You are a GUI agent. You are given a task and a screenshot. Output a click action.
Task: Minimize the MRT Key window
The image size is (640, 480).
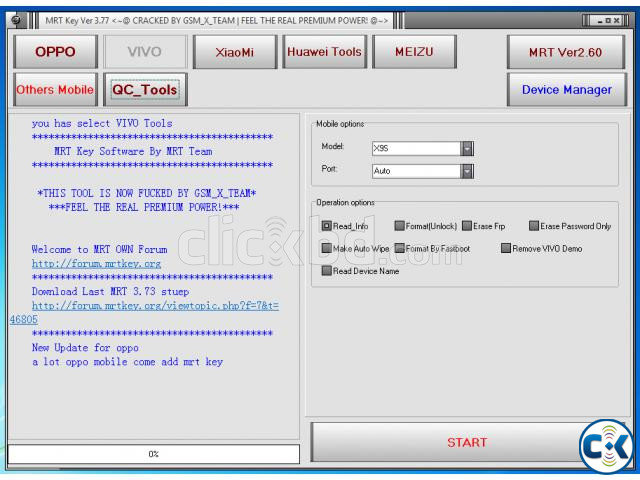(x=600, y=20)
